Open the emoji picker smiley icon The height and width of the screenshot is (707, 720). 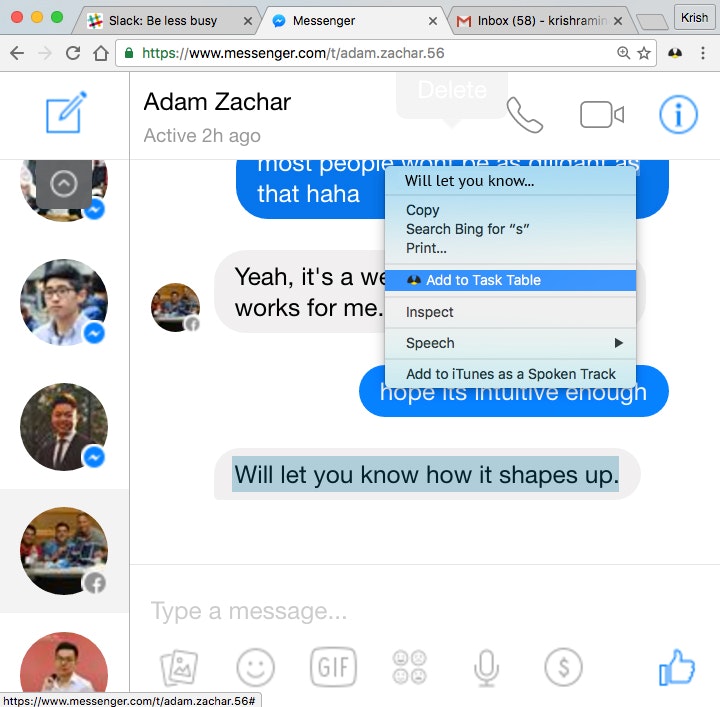[x=255, y=667]
